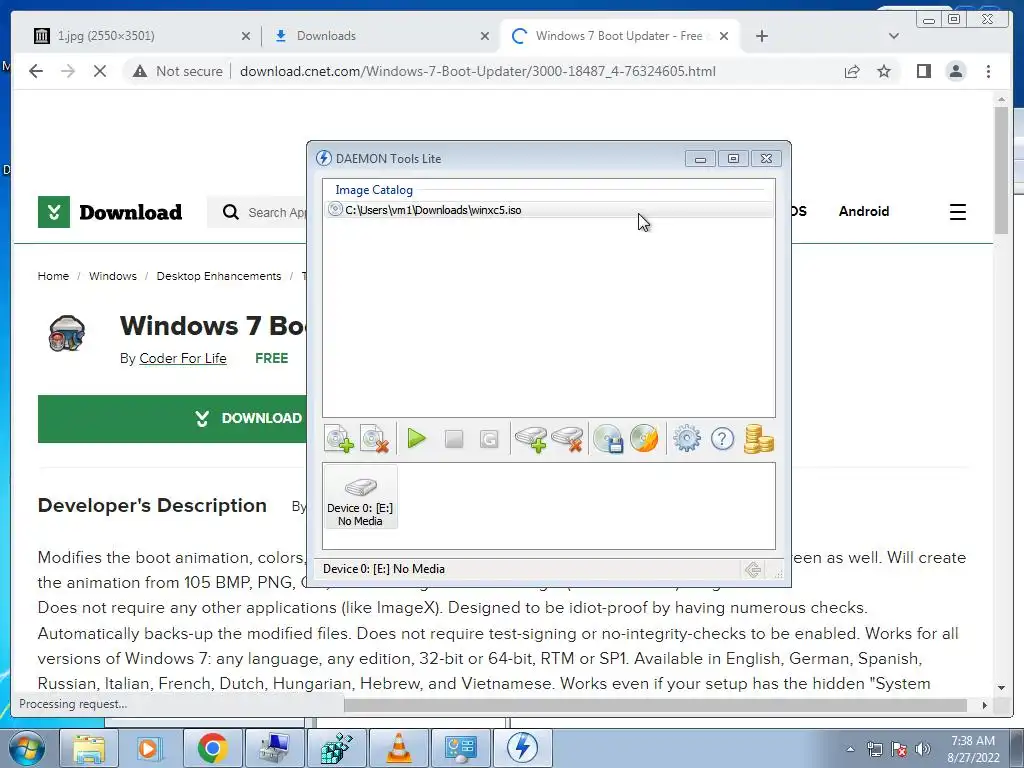Toggle the Chrome side panel icon

[x=923, y=71]
